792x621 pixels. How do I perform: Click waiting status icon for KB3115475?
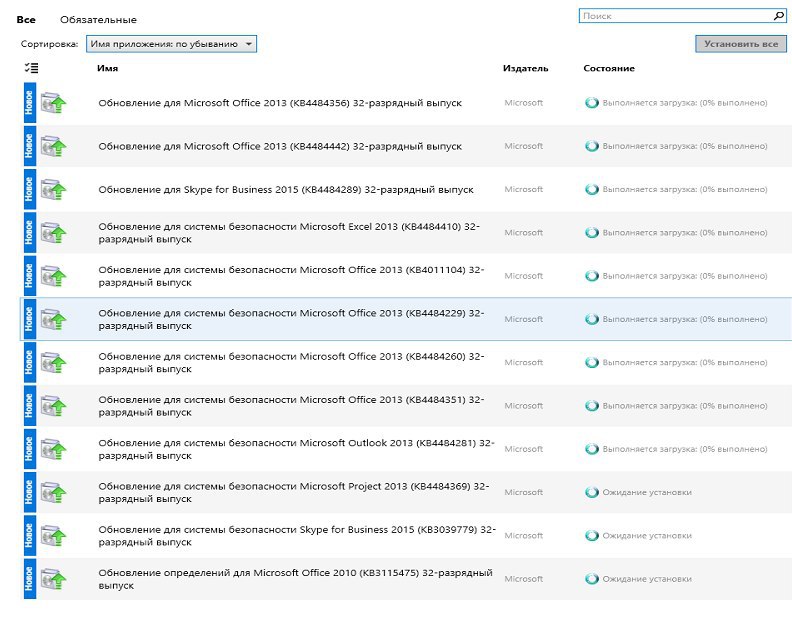[x=591, y=579]
